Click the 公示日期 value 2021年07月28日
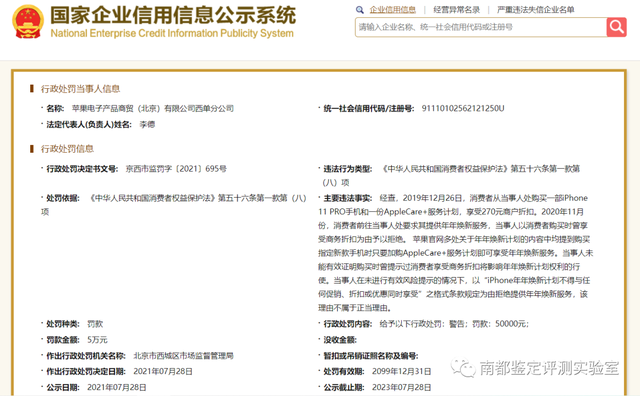640x396 pixels. (117, 387)
